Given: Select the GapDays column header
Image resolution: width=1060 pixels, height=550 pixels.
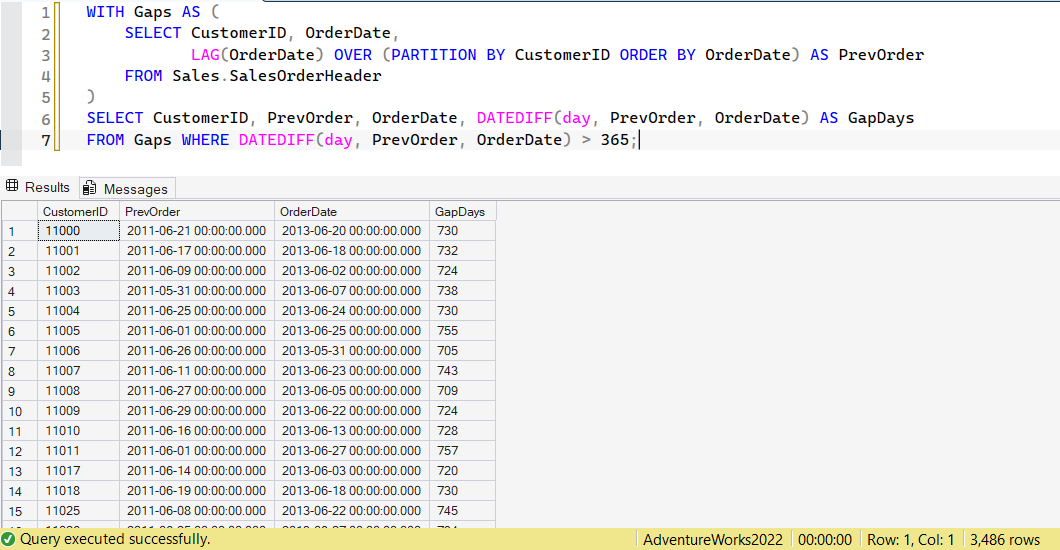Looking at the screenshot, I should coord(462,211).
